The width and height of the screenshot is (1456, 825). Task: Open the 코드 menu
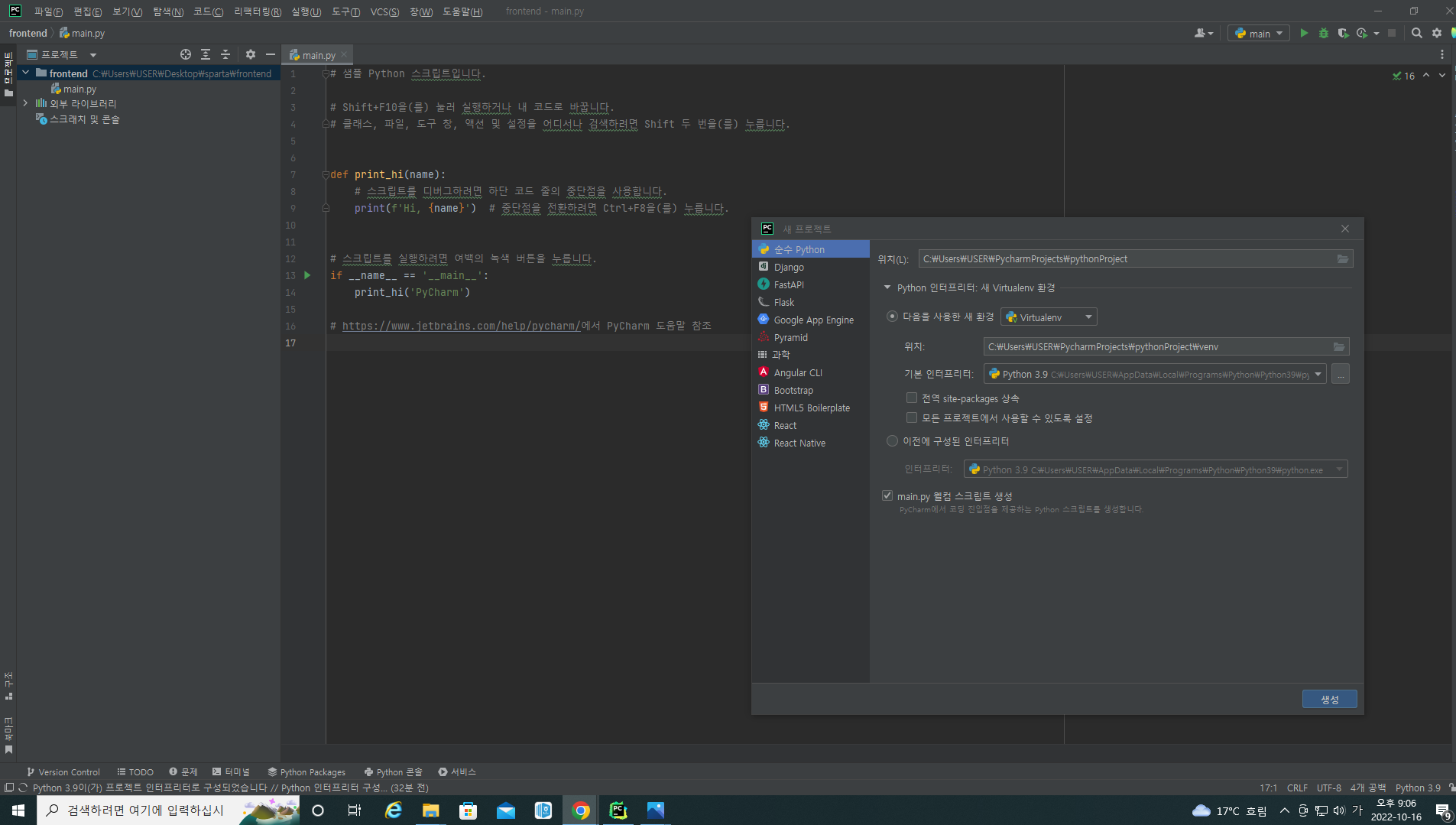click(x=208, y=11)
